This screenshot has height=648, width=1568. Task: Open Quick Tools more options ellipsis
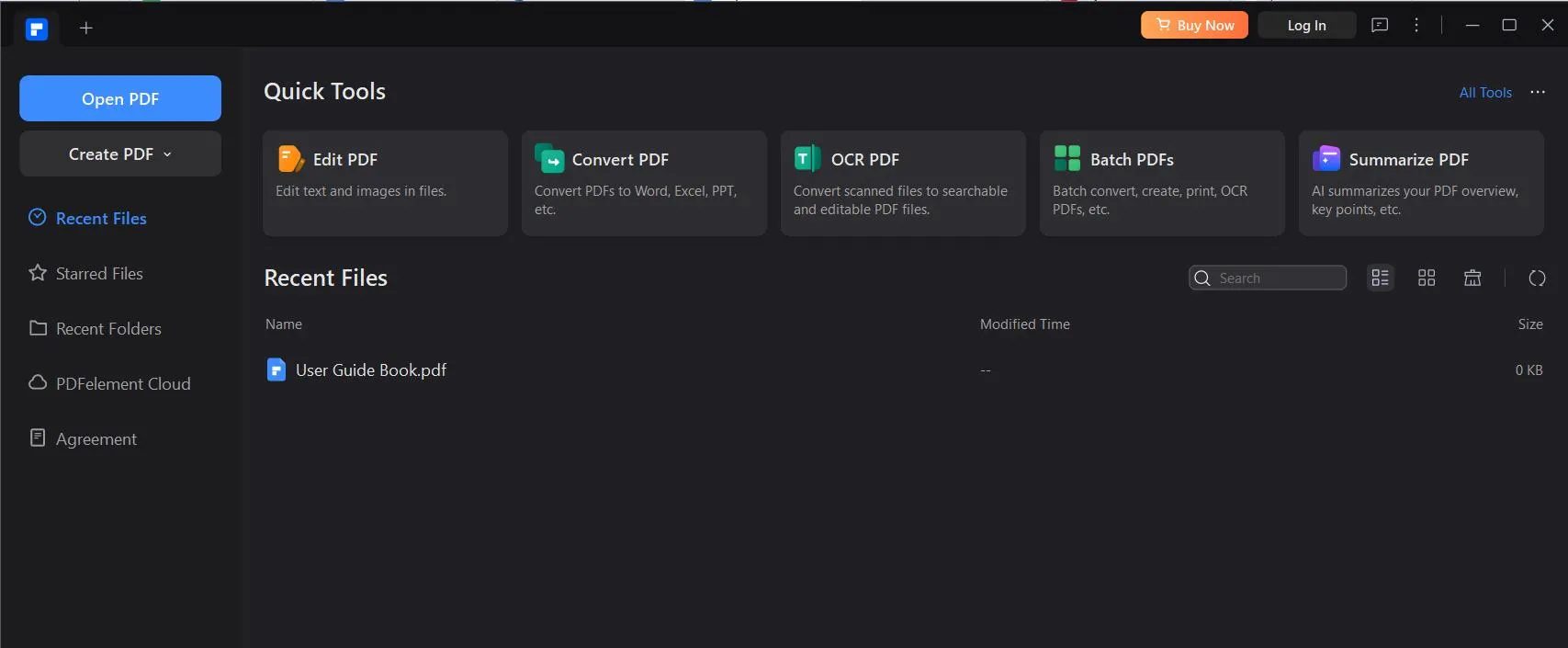(x=1538, y=92)
